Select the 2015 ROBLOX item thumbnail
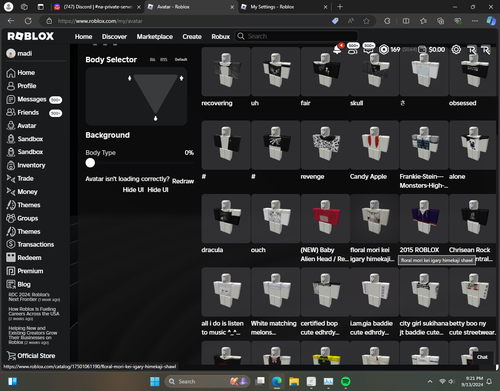The width and height of the screenshot is (500, 391). [424, 218]
